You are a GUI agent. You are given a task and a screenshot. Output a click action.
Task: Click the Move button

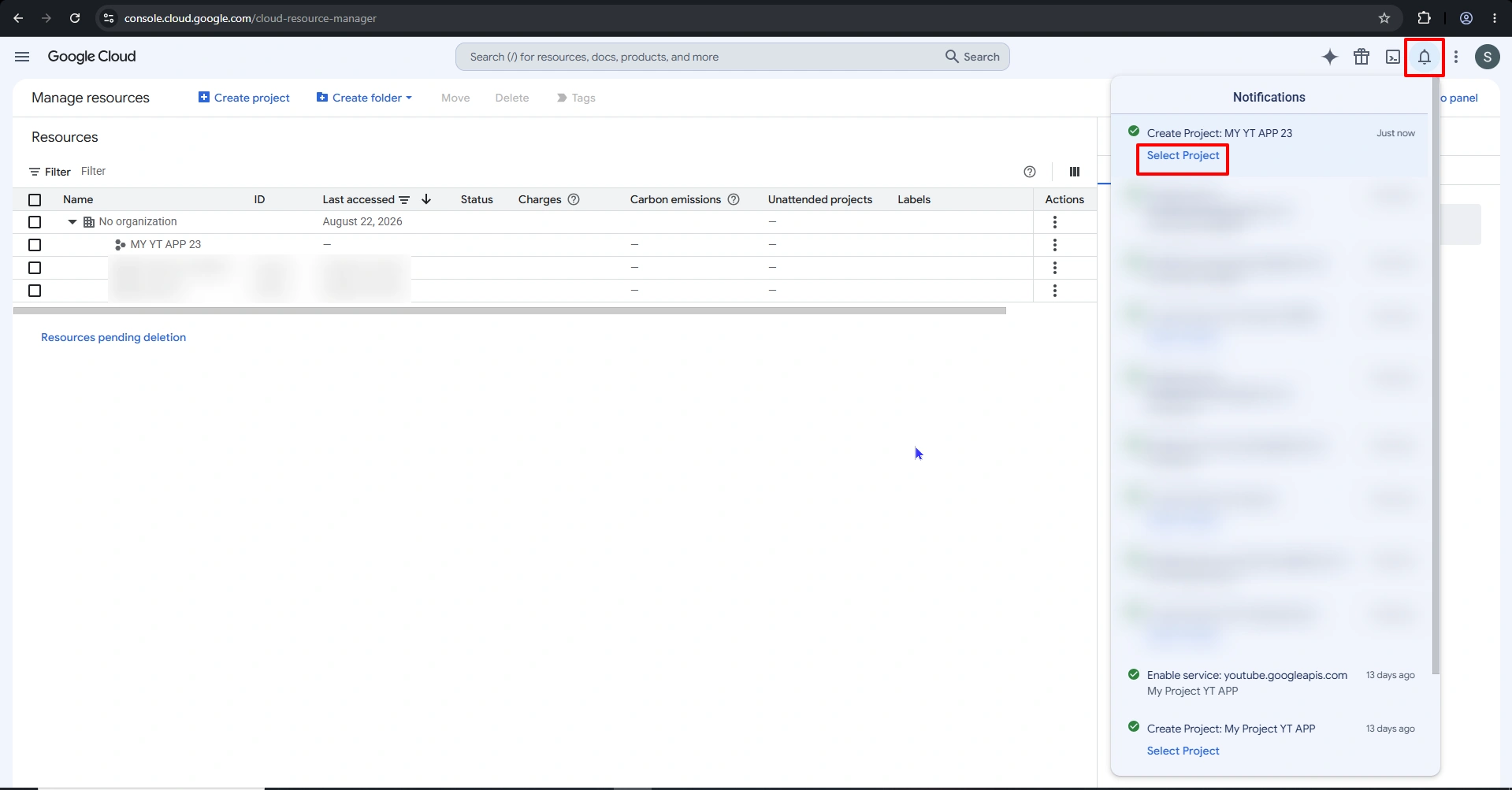[455, 98]
